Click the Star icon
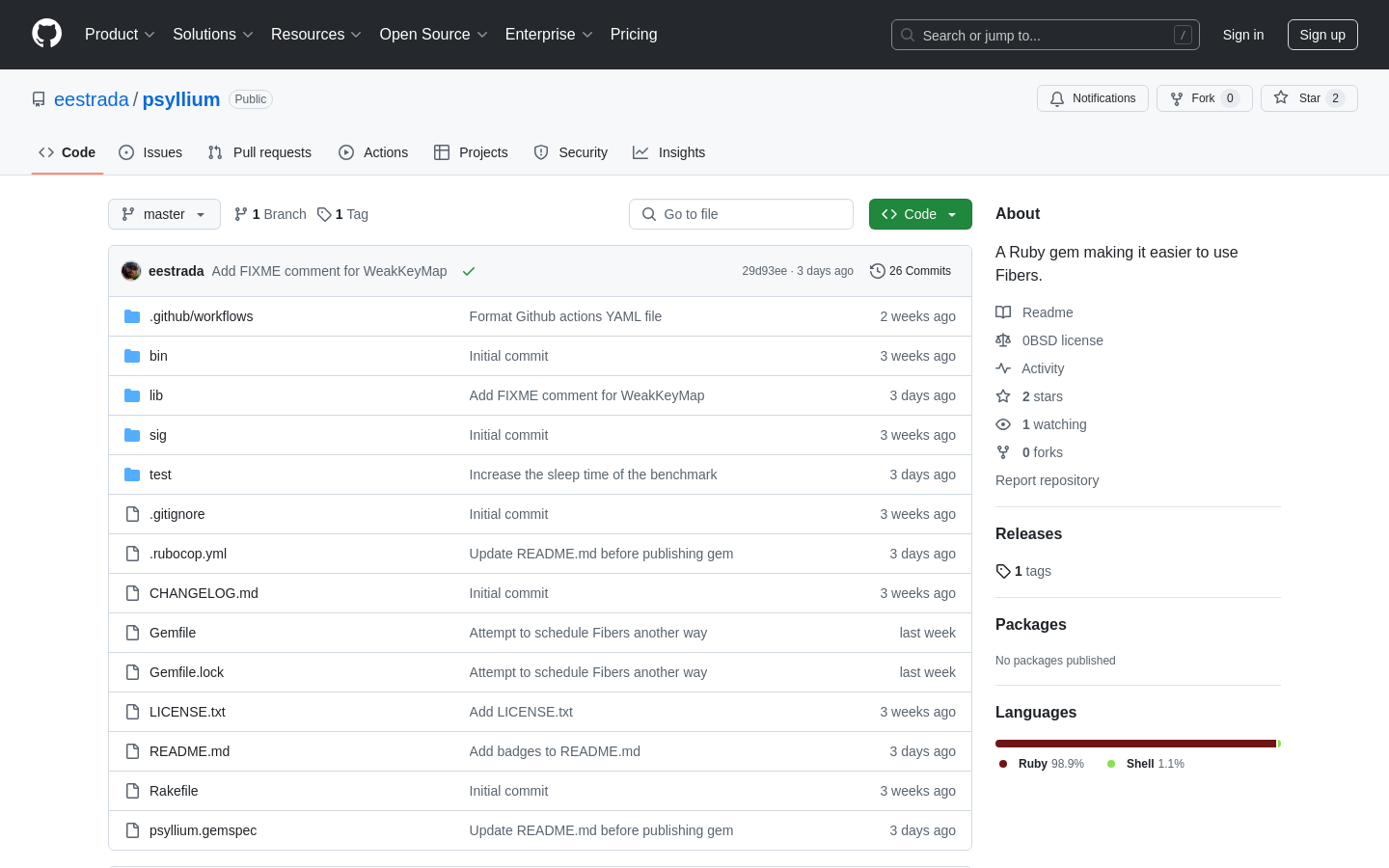The height and width of the screenshot is (868, 1389). (x=1281, y=97)
